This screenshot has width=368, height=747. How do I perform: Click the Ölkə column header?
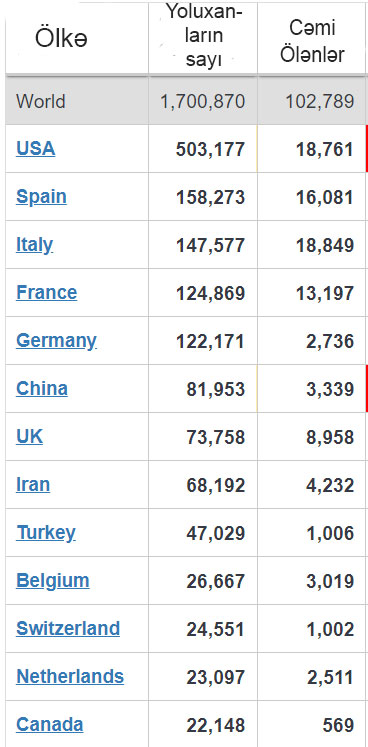(61, 39)
